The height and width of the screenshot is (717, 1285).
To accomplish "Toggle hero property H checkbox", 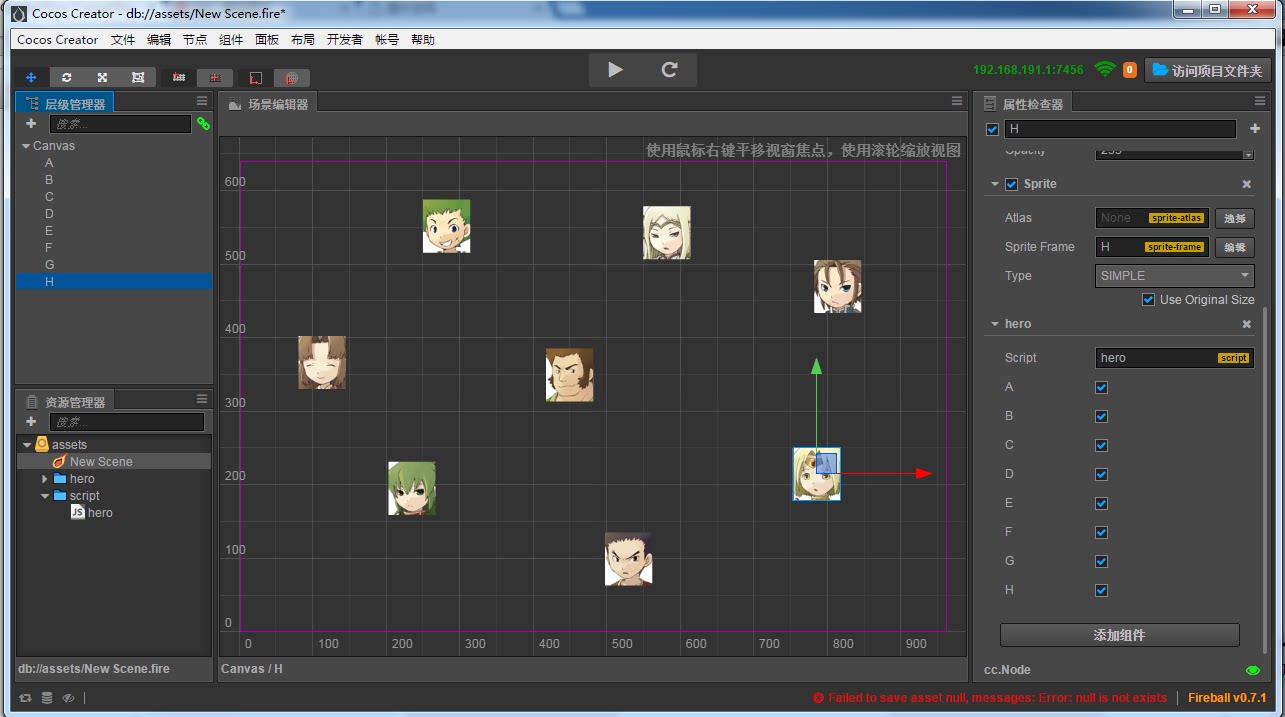I will point(1101,590).
